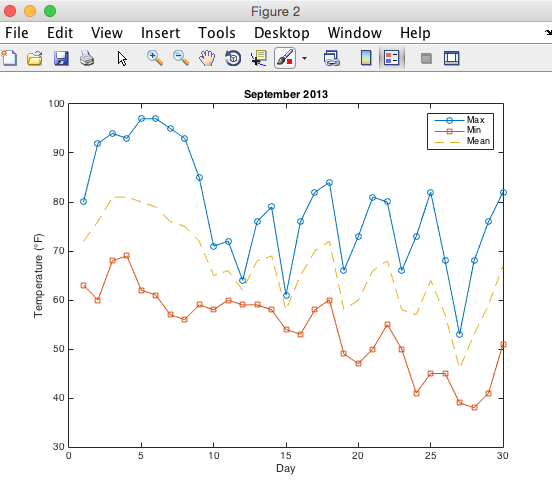This screenshot has height=492, width=552.
Task: Click the dock figure arrow at menu bar end
Action: click(548, 33)
